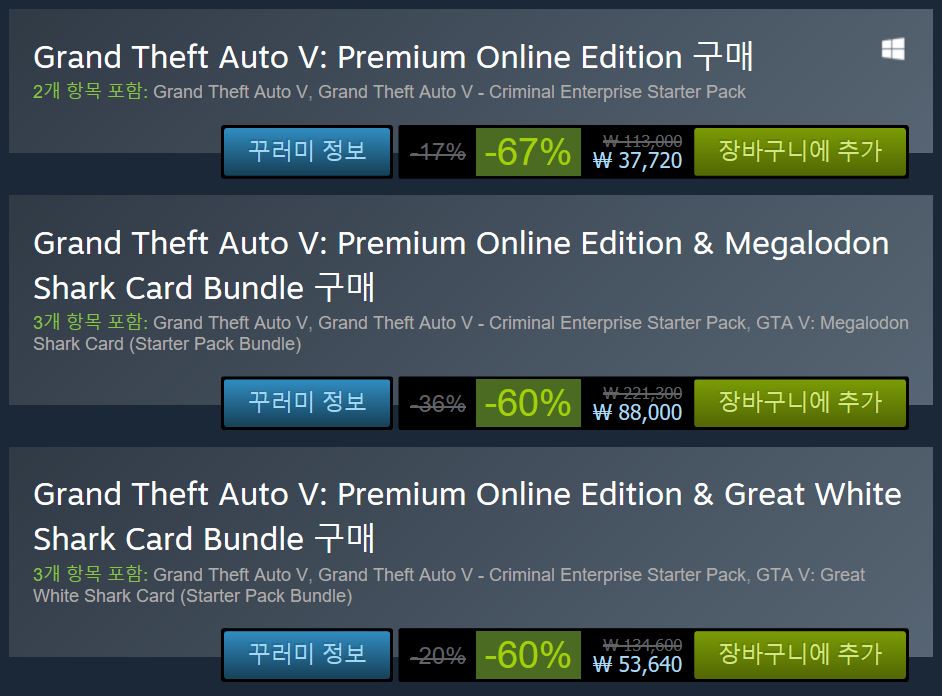Click the ₩37,720 discounted price

point(637,160)
